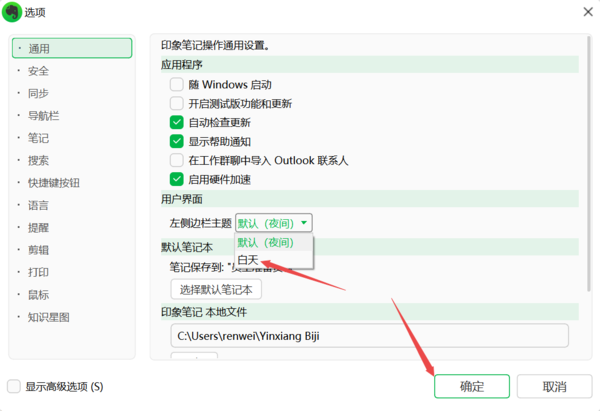Switch to 同步 settings category
Viewport: 600px width, 411px height.
pos(39,93)
